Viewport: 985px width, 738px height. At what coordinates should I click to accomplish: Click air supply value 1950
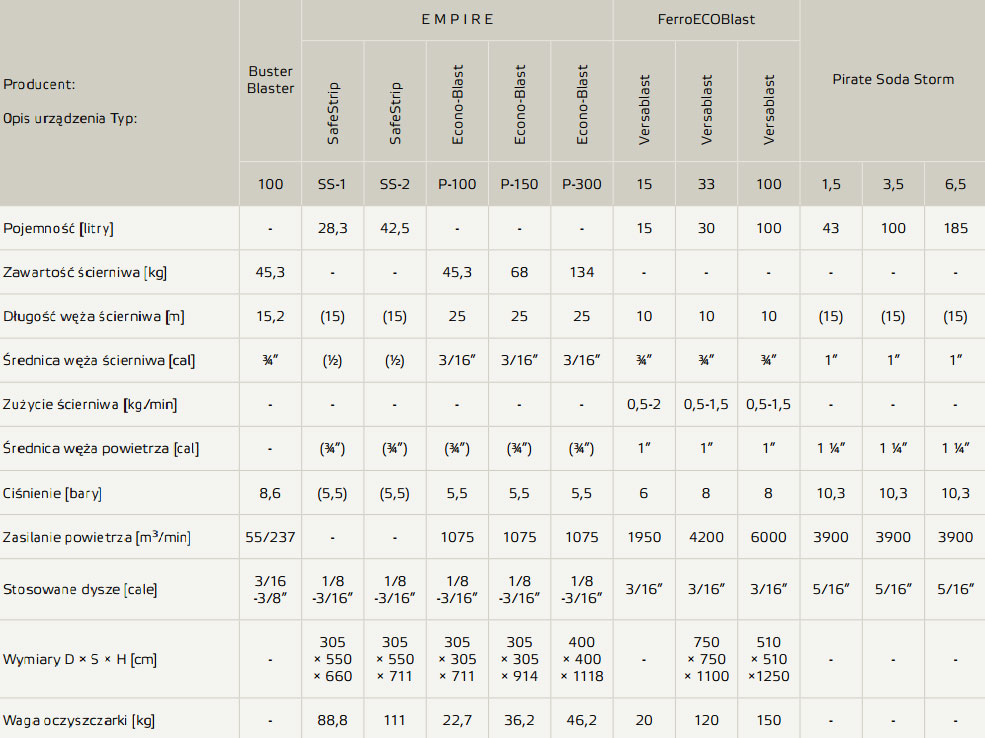pyautogui.click(x=644, y=537)
